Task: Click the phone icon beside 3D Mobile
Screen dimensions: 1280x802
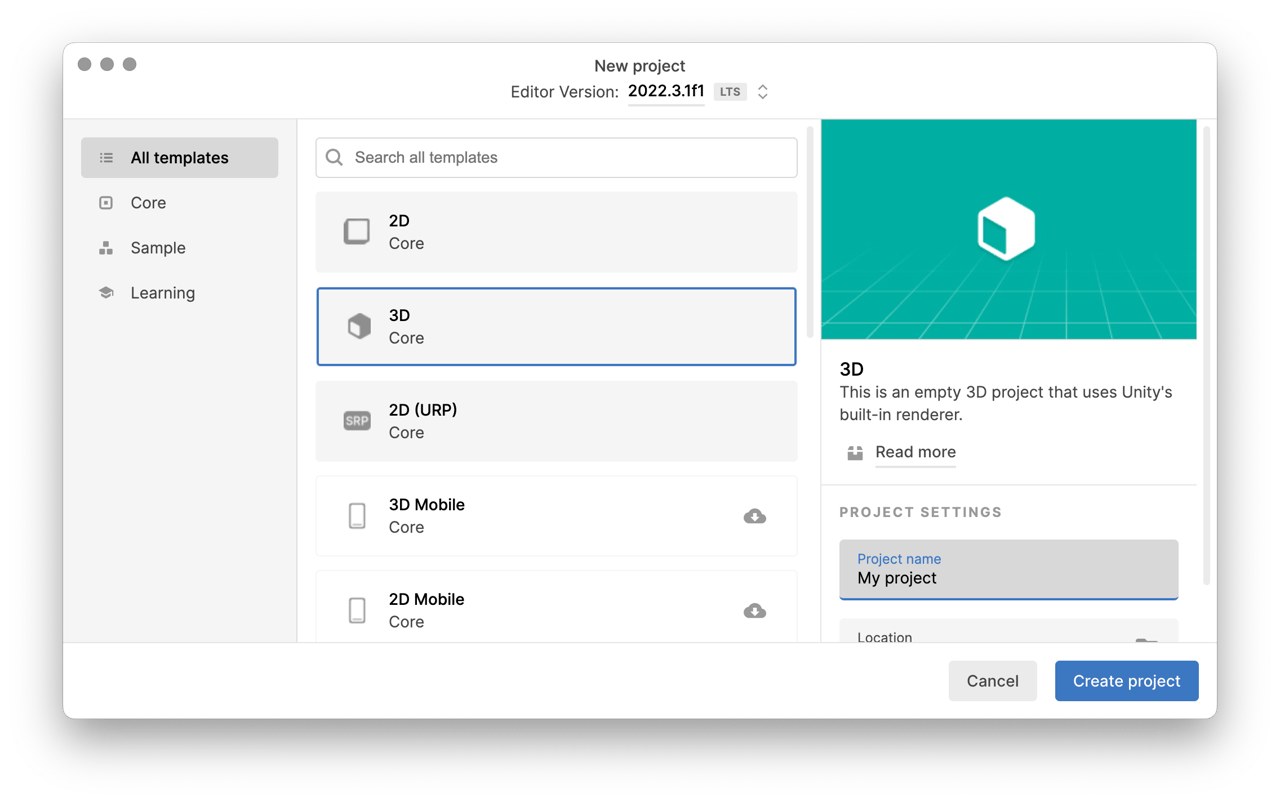Action: [x=357, y=516]
